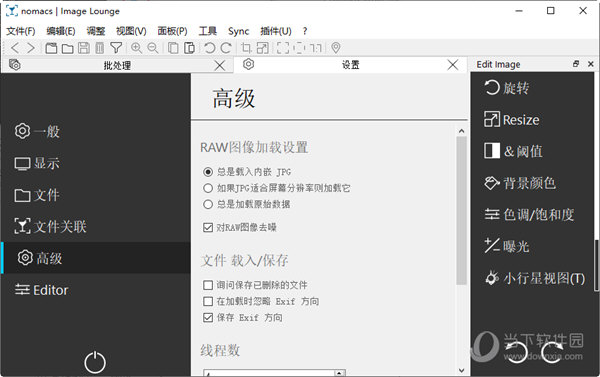Switch to the 批处理 tab

coord(117,65)
